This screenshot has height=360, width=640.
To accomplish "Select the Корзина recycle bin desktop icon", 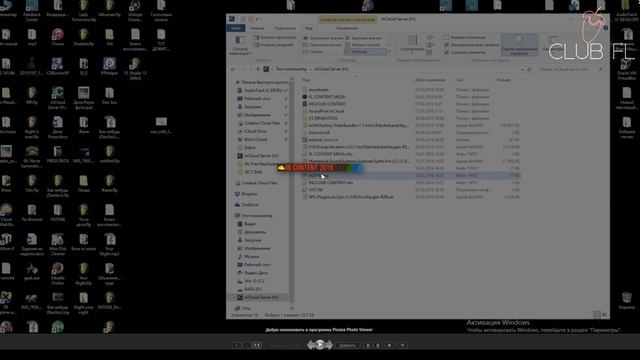I will click(627, 301).
